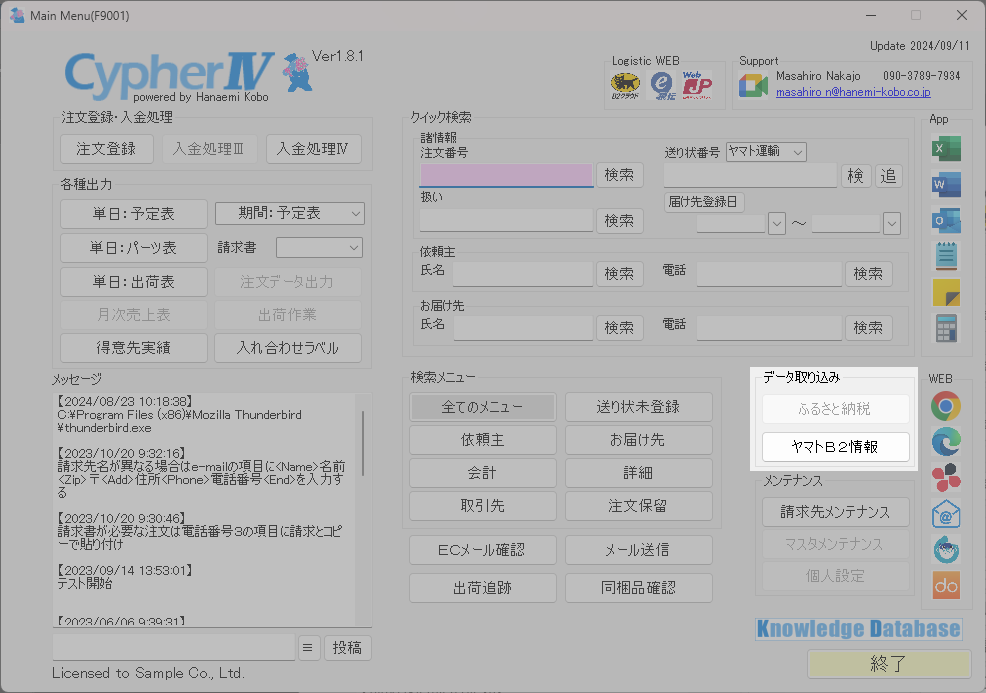This screenshot has width=986, height=693.
Task: Search お届け先 by name 検索 button
Action: pos(619,328)
